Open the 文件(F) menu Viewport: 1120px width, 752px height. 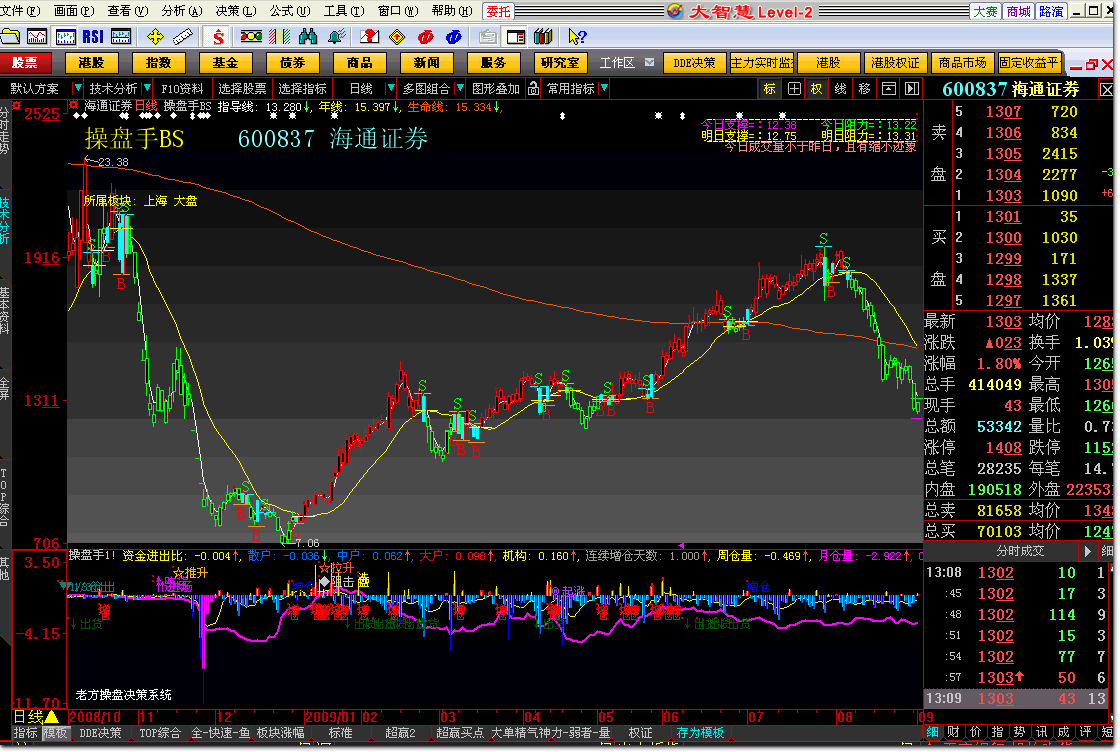click(21, 11)
